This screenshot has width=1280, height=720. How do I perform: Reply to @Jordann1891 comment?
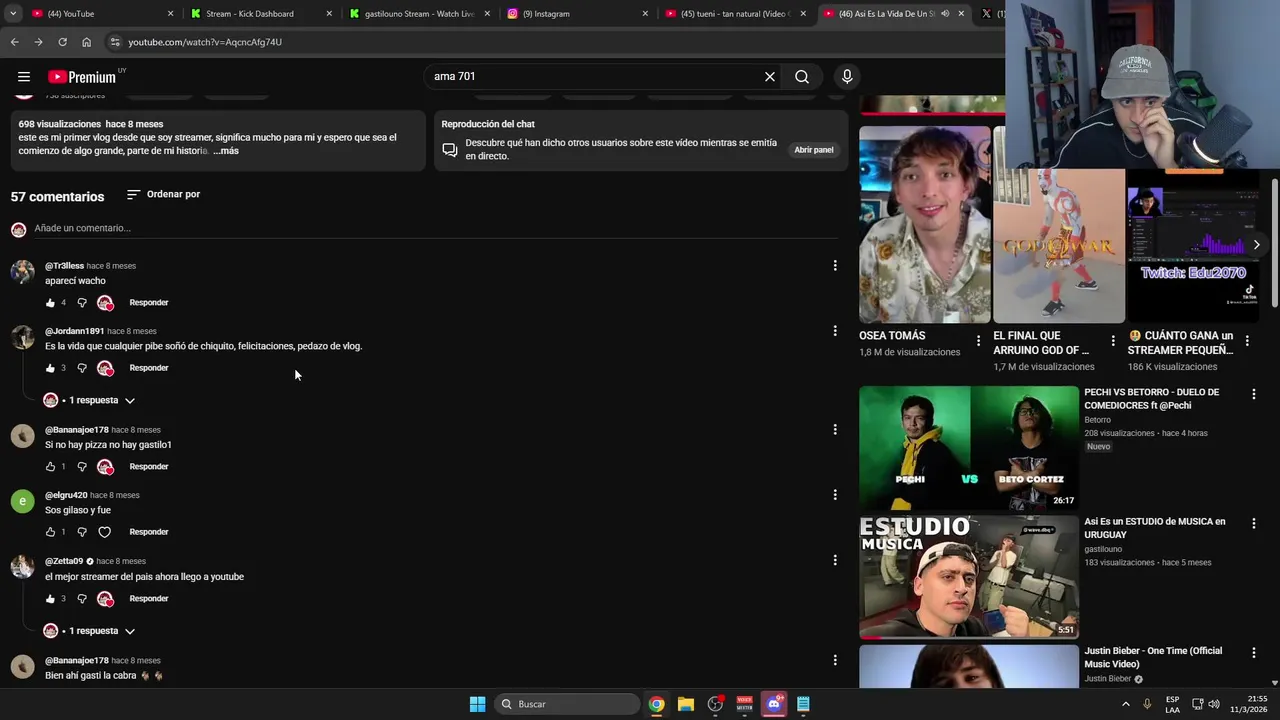[x=149, y=368]
